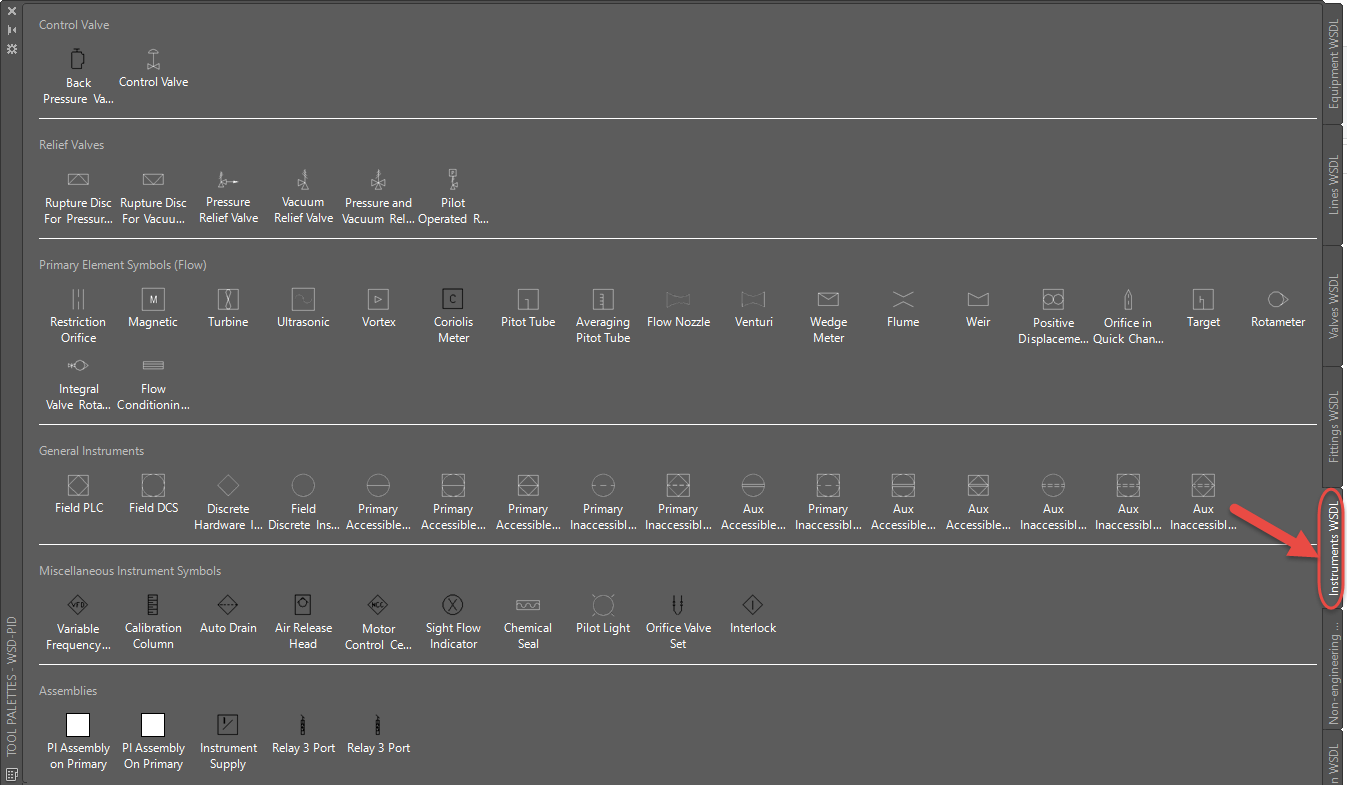Open the Valves WSDL palette tab
The width and height of the screenshot is (1347, 785).
[x=1333, y=307]
